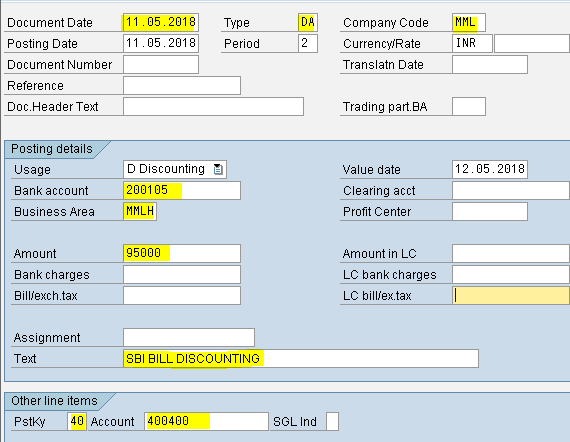Focus the SGL Ind field

(332, 421)
